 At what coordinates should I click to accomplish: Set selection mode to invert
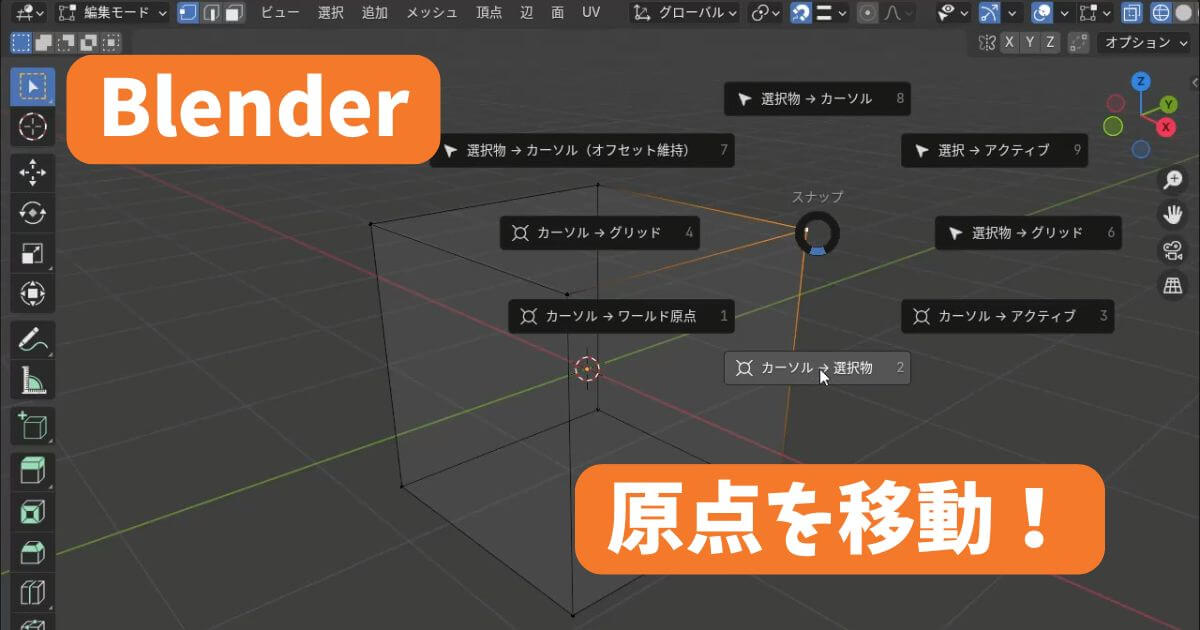(x=88, y=43)
